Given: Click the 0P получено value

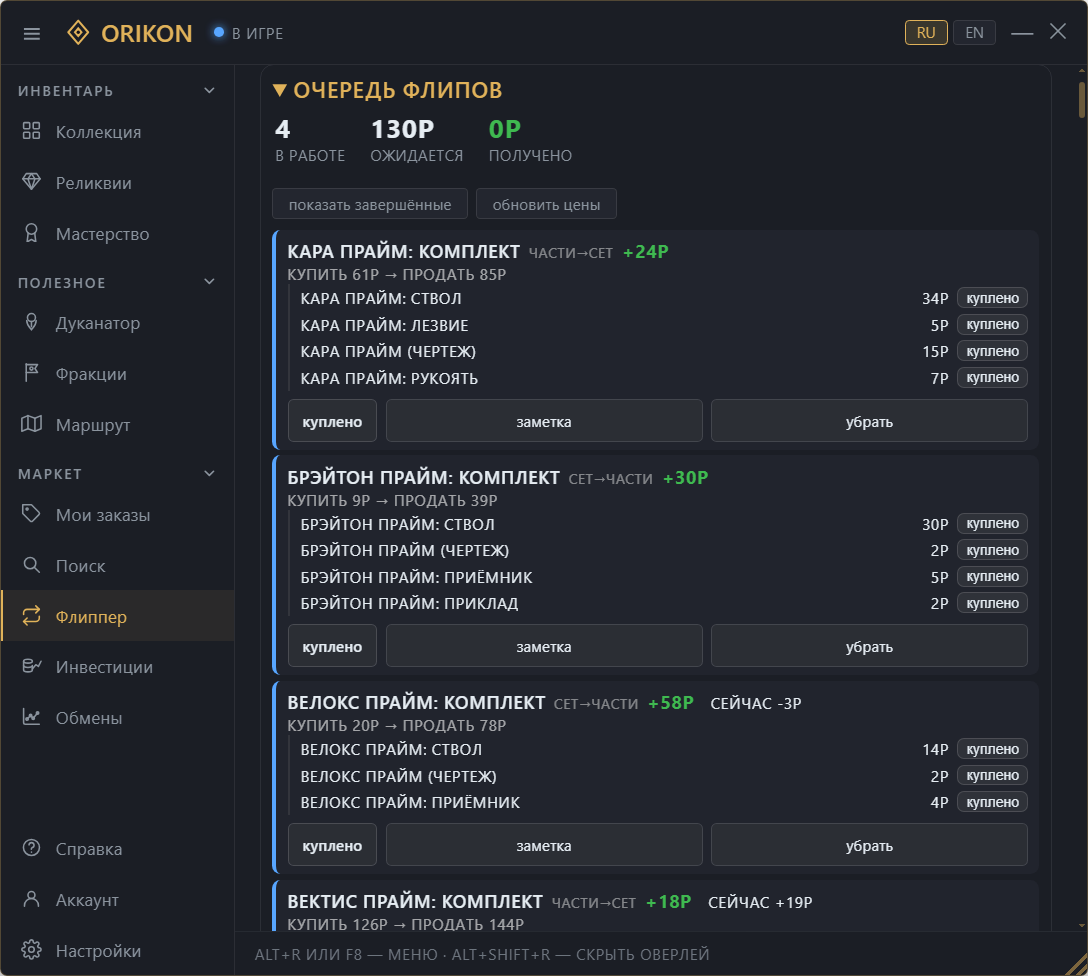Looking at the screenshot, I should (504, 130).
